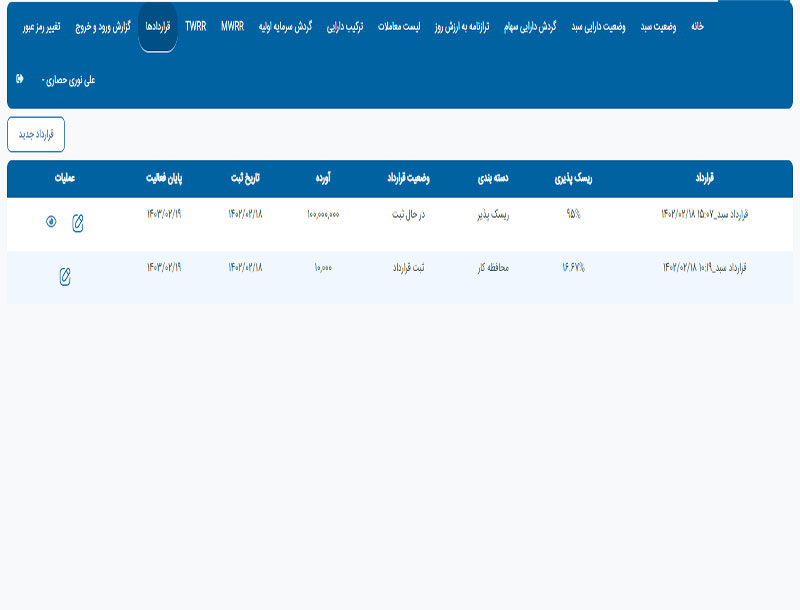Go to the وضعیت سبد page

(x=659, y=27)
